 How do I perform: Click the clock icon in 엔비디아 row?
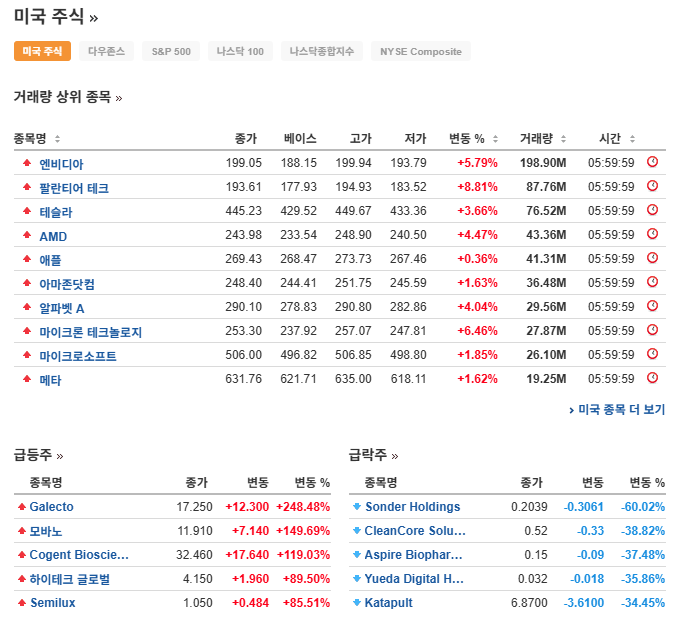pos(652,162)
